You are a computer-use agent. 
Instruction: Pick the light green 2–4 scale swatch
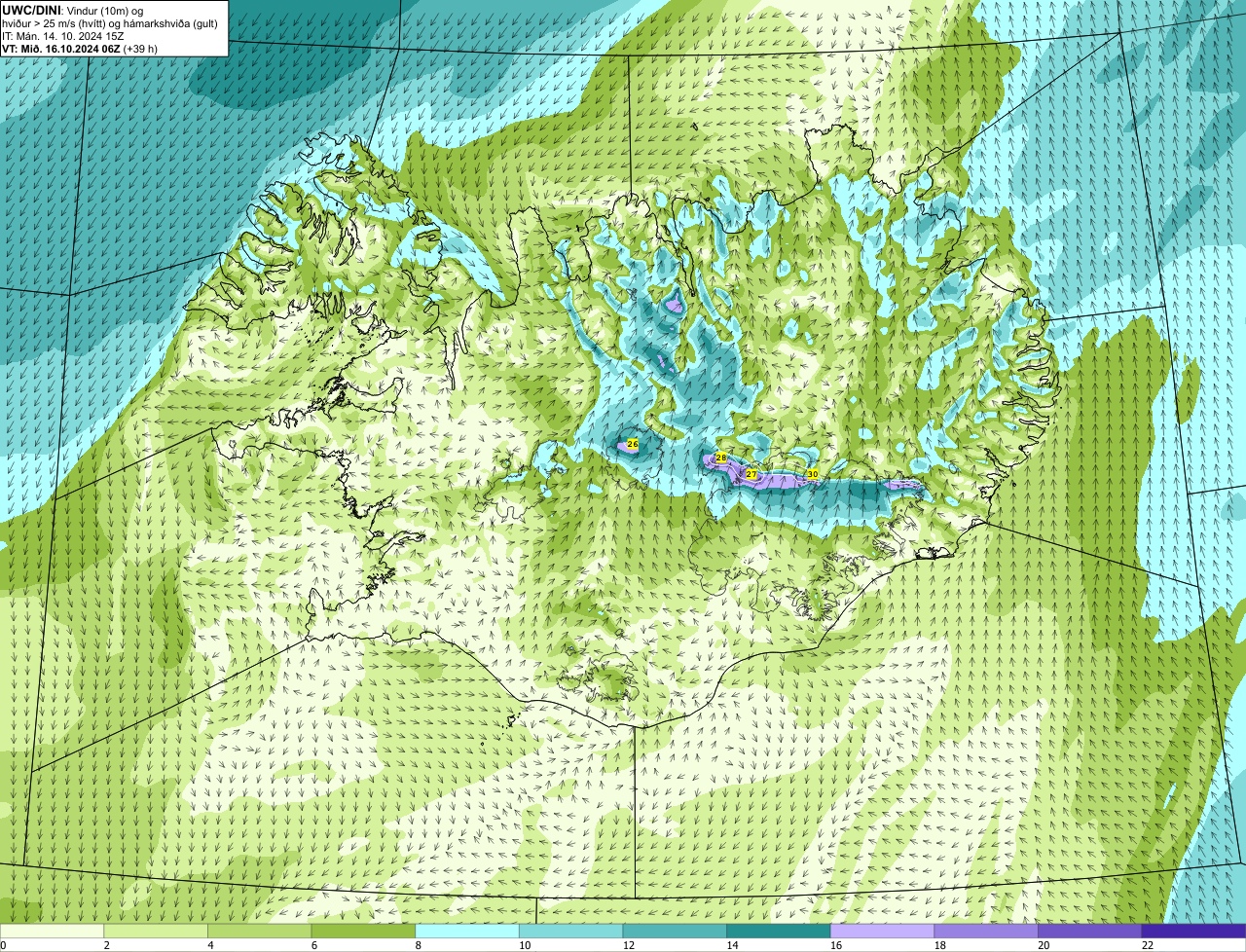[156, 931]
